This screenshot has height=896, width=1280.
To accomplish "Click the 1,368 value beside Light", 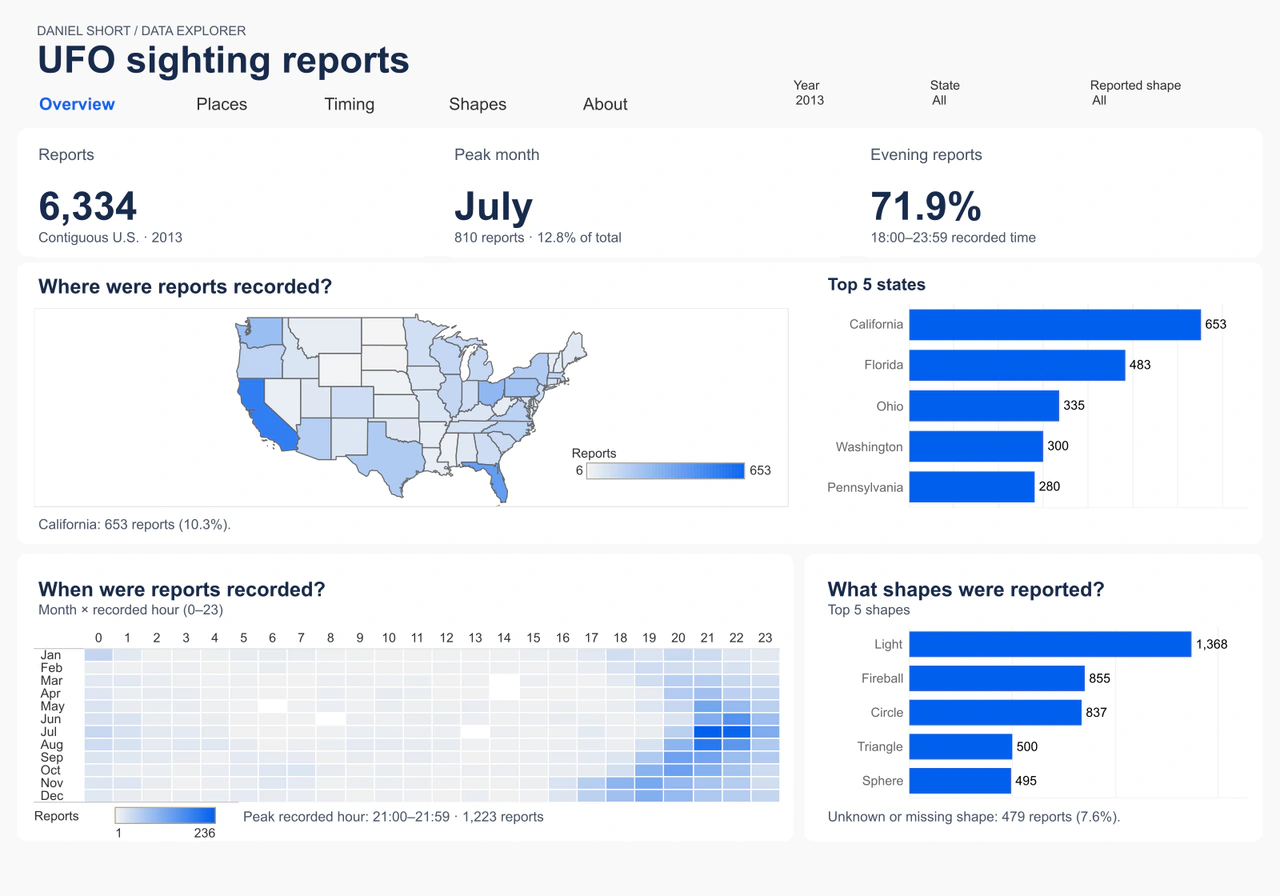I will click(x=1212, y=644).
